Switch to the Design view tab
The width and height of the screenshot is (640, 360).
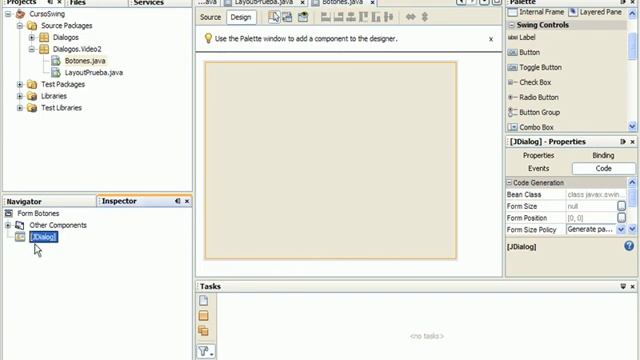click(241, 17)
